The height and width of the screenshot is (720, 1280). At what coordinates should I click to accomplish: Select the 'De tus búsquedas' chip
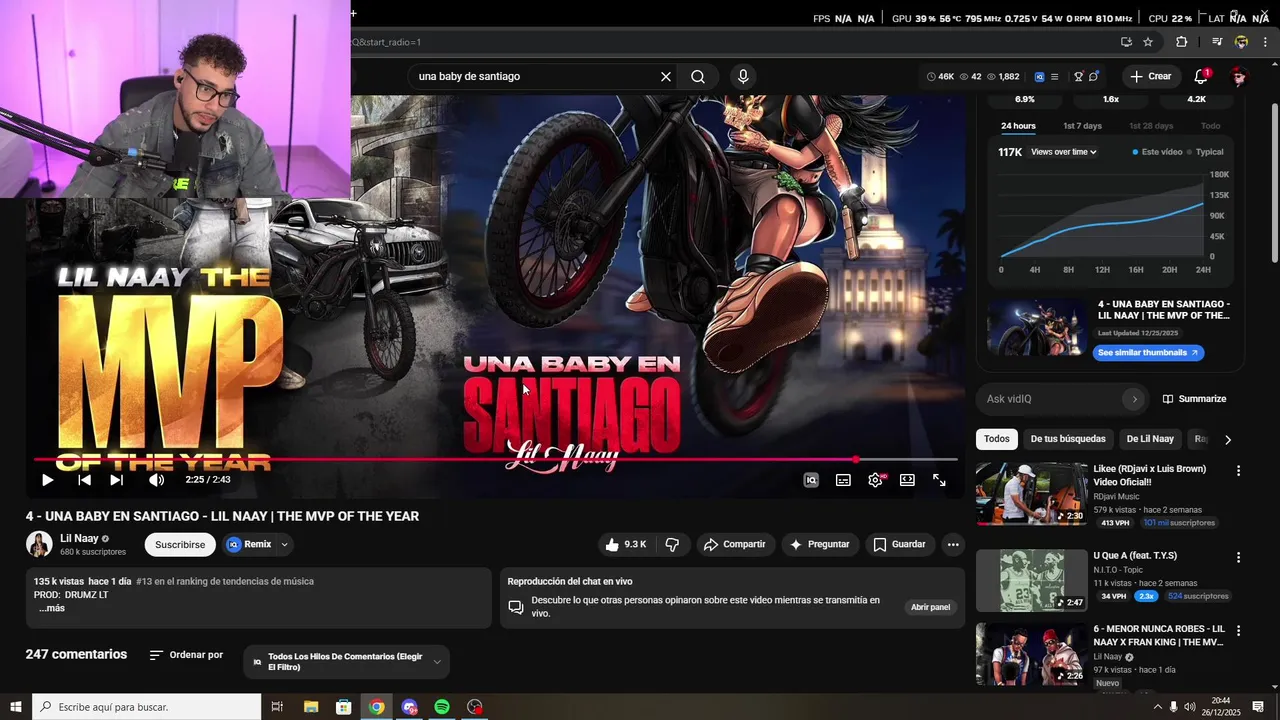pyautogui.click(x=1068, y=439)
